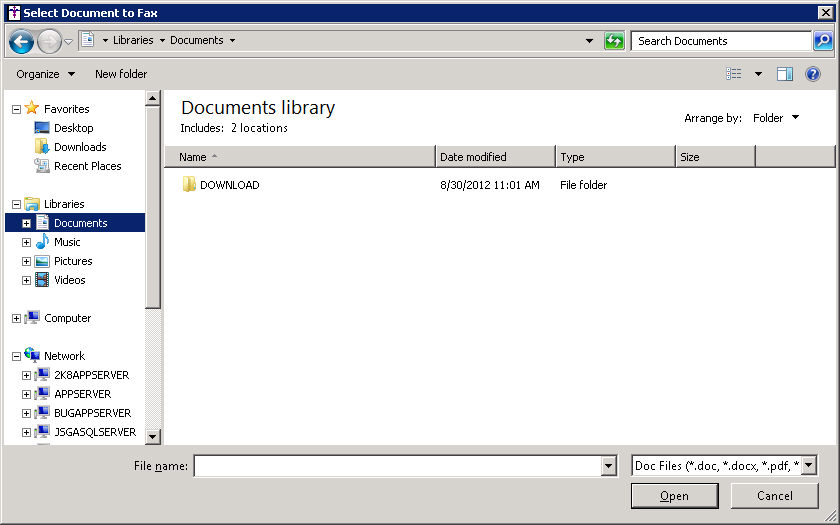Sort by Date modified column header
This screenshot has width=840, height=525.
pos(494,157)
